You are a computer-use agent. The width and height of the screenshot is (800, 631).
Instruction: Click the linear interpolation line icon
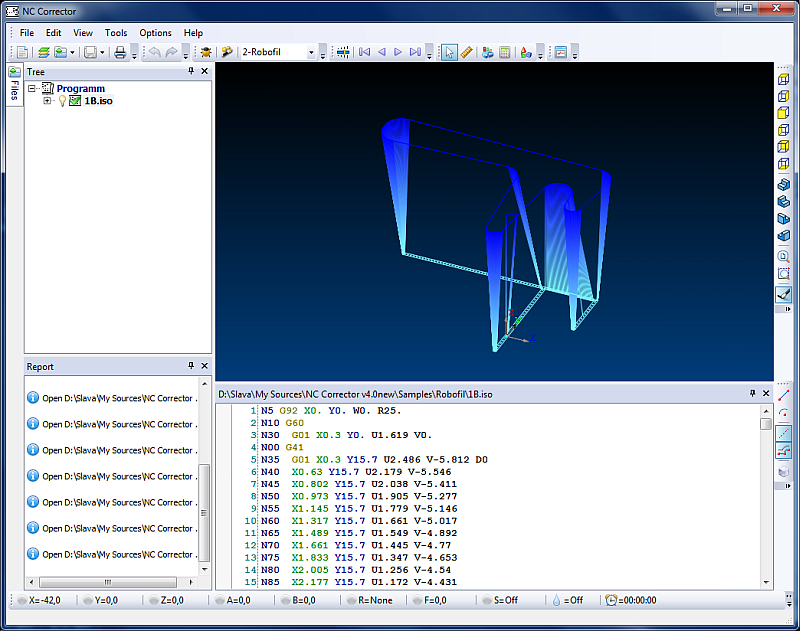click(784, 397)
